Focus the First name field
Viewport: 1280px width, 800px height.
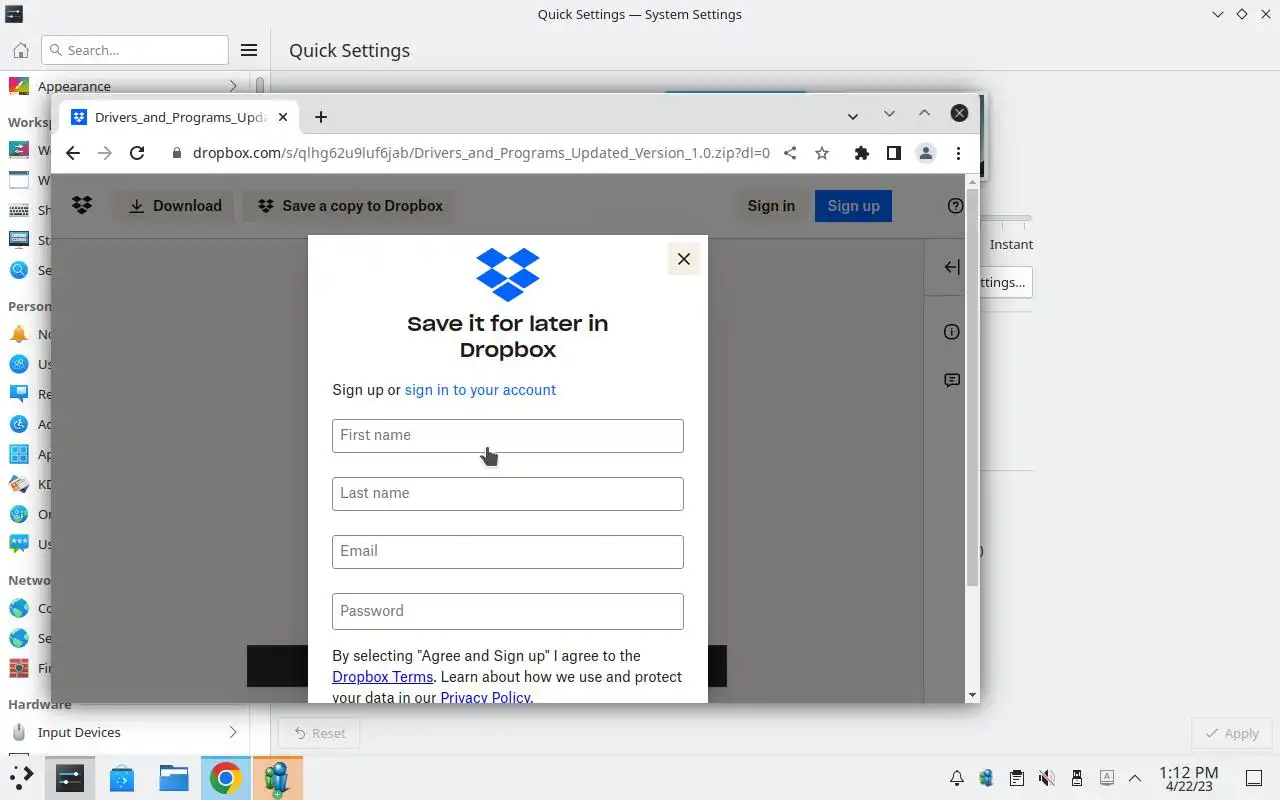click(508, 436)
